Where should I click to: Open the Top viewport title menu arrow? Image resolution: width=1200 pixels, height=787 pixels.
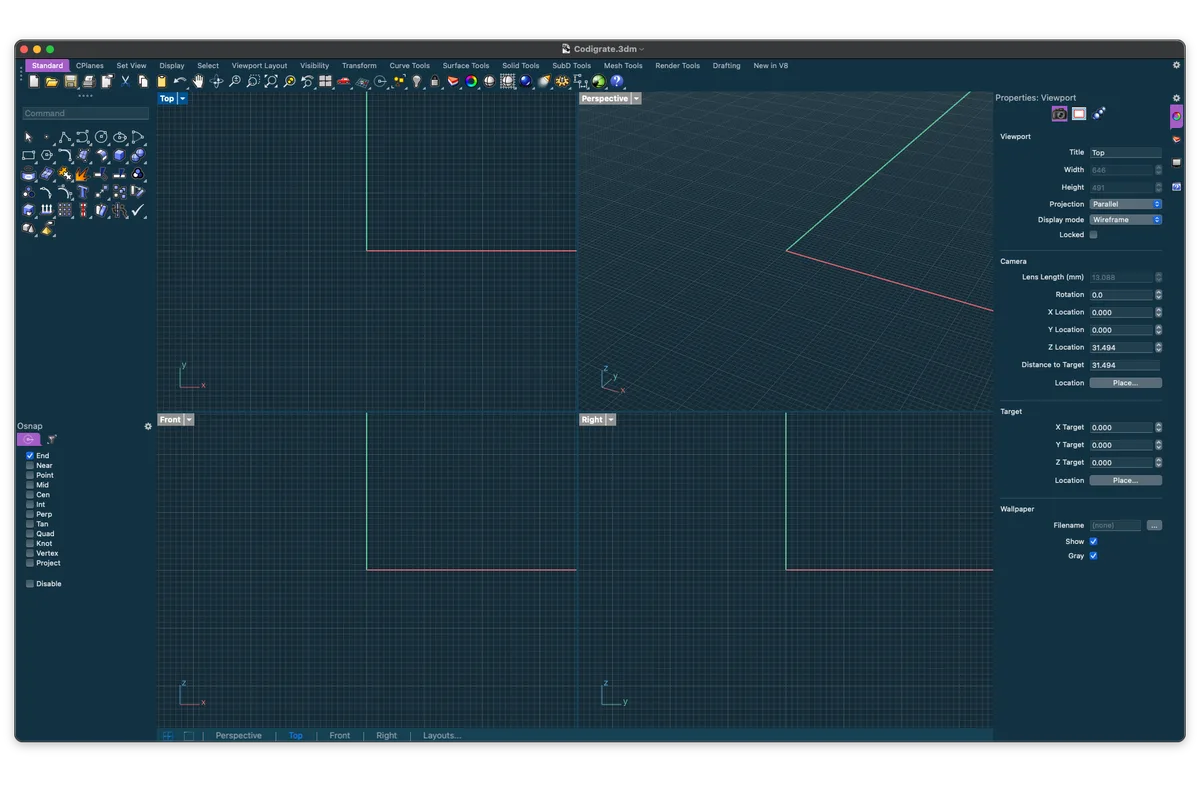pos(182,99)
